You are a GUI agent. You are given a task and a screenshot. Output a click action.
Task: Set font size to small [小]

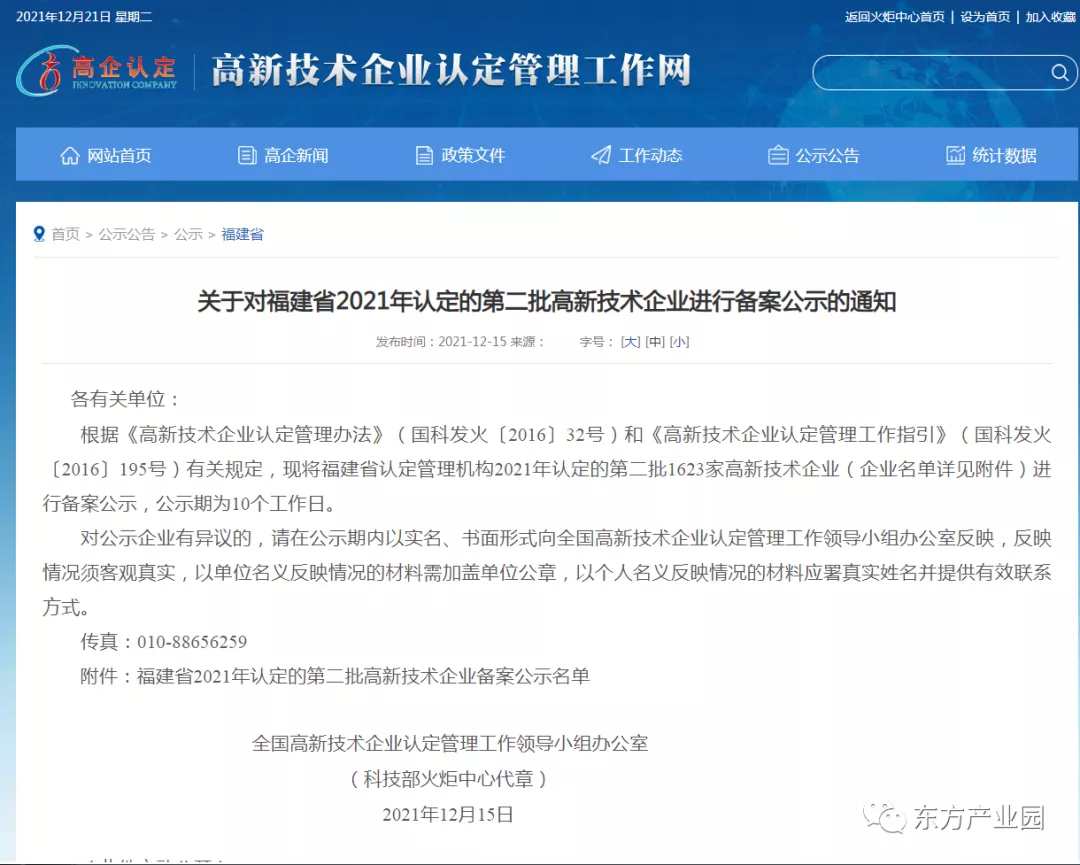[x=679, y=342]
